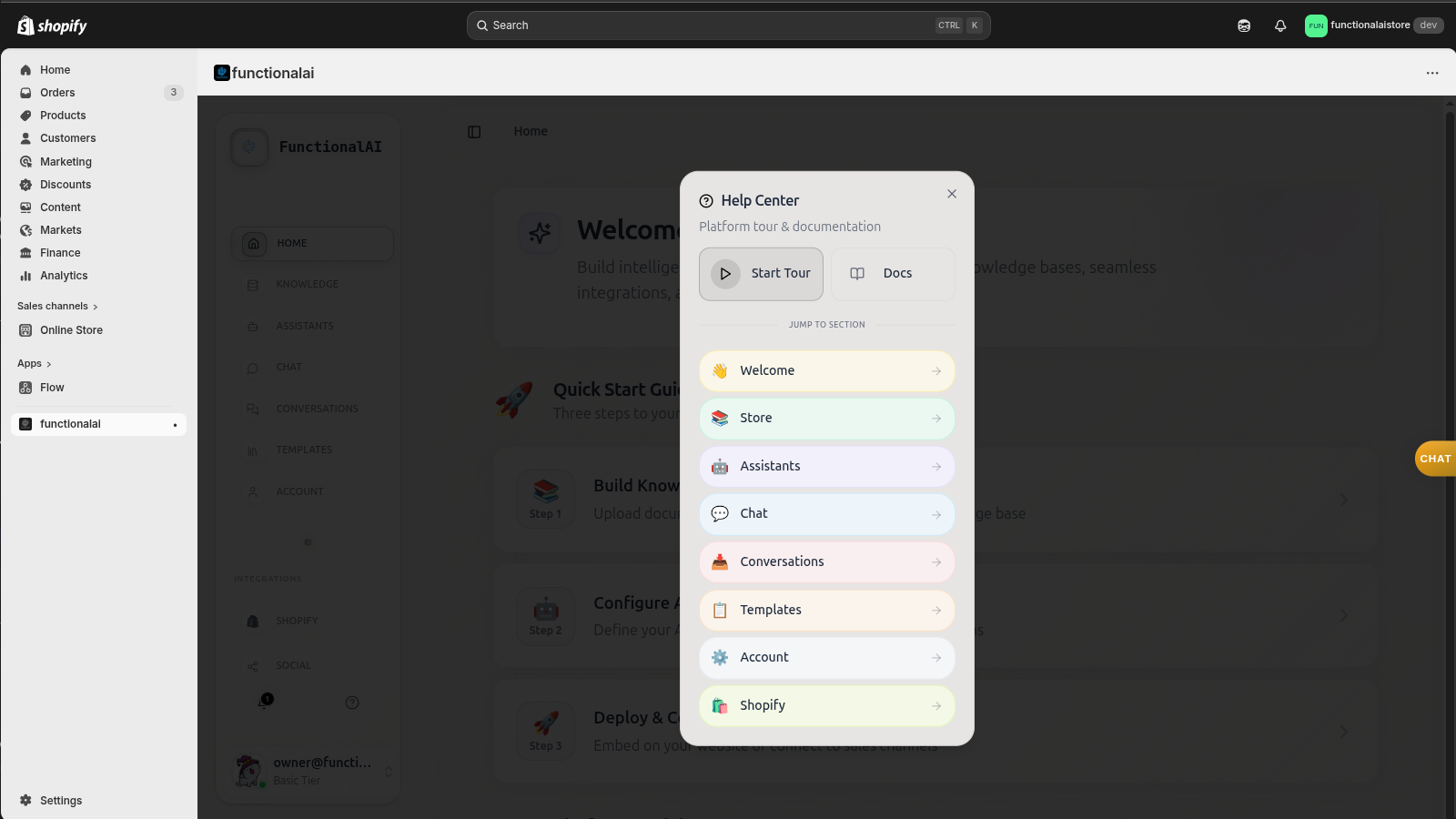
Task: Click the help question mark in app sidebar
Action: point(352,702)
